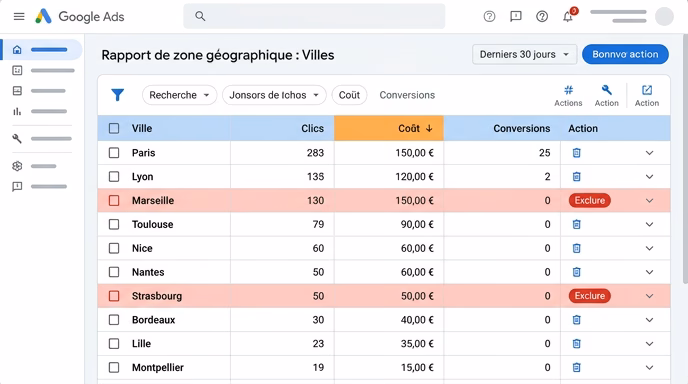Image resolution: width=688 pixels, height=384 pixels.
Task: Click Exclure button in Marseille row
Action: click(590, 201)
